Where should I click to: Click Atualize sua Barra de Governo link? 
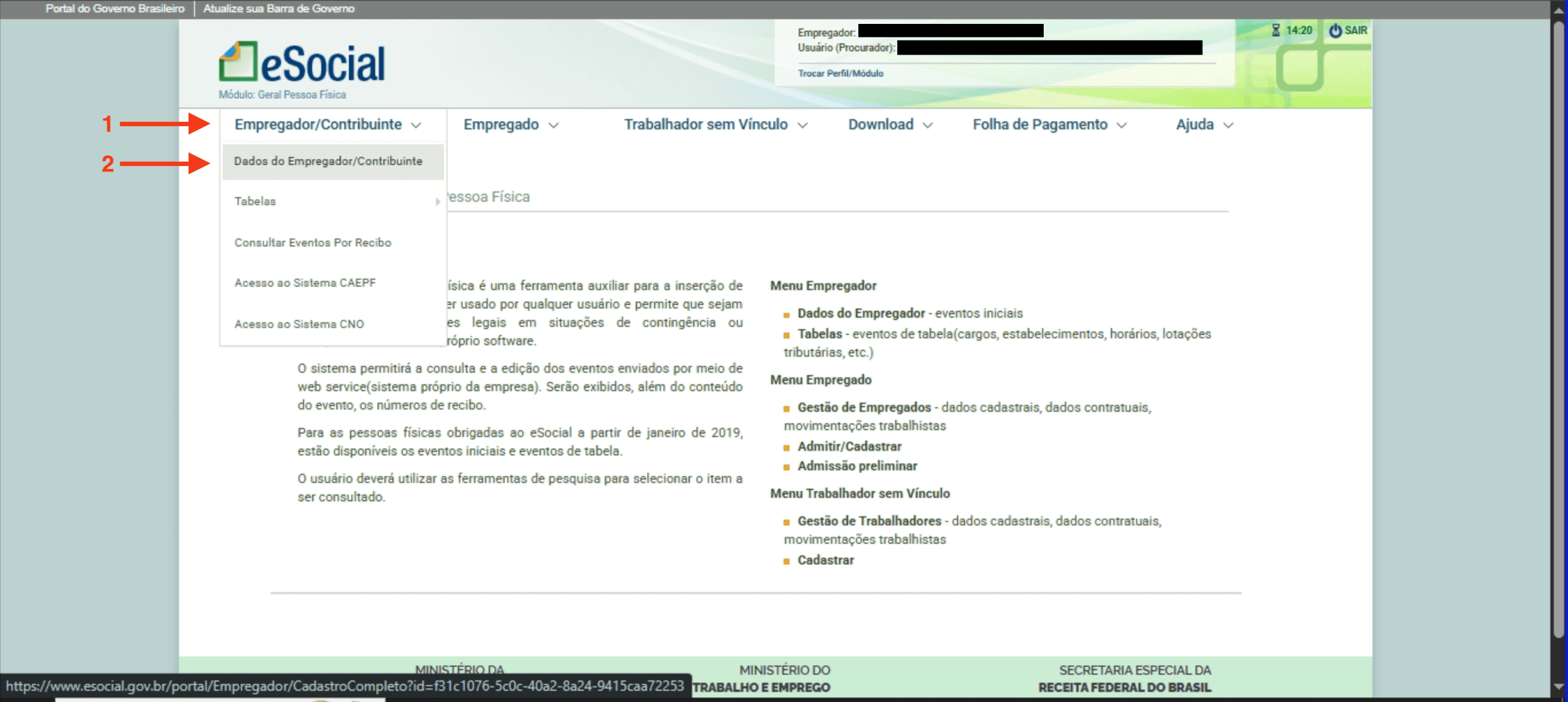coord(279,9)
